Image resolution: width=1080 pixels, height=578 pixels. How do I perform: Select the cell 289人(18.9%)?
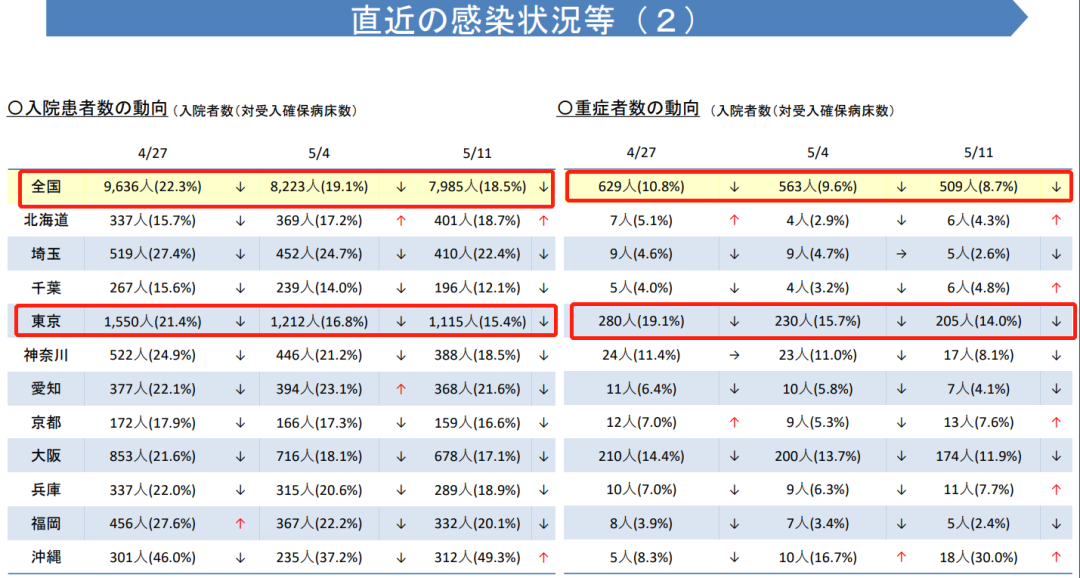coord(478,489)
